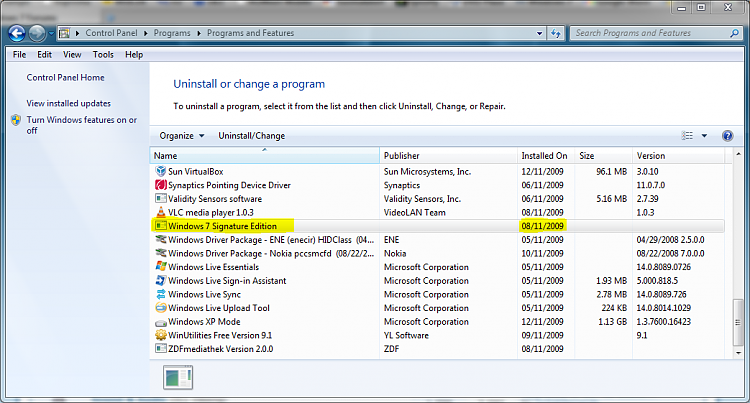This screenshot has width=750, height=403.
Task: Open the Help menu
Action: (134, 54)
